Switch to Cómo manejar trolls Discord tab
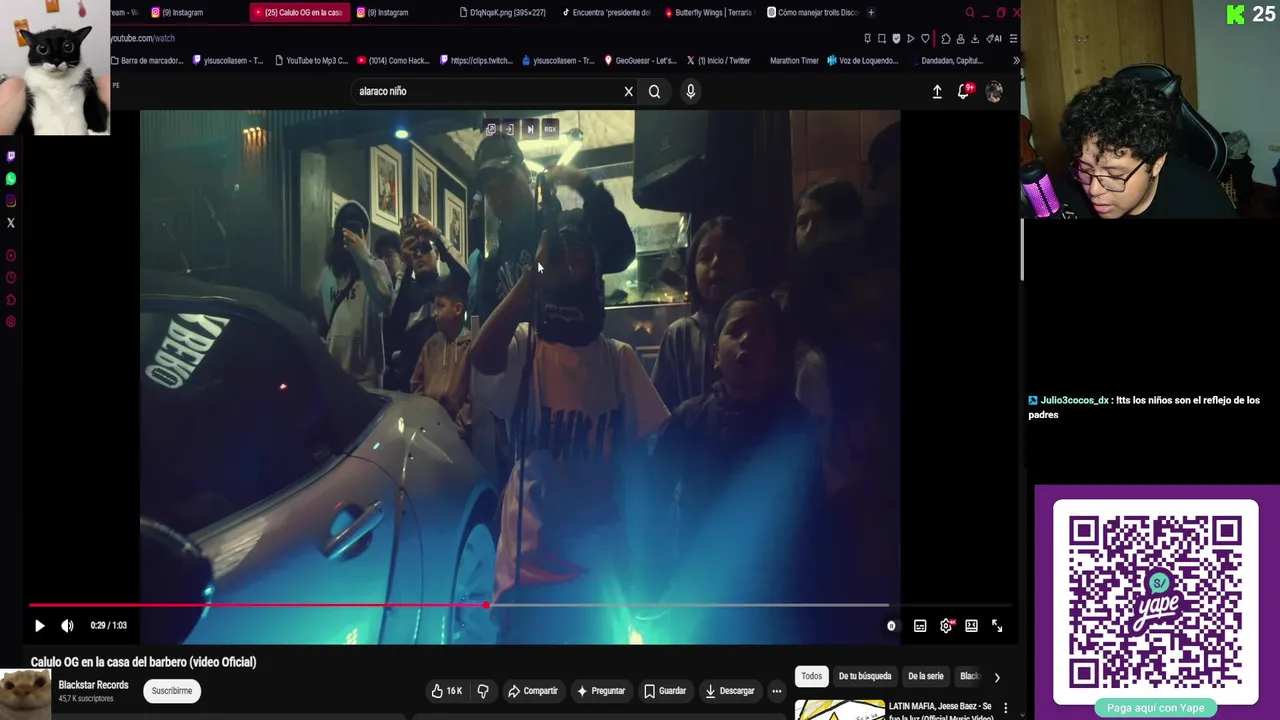 coord(812,12)
